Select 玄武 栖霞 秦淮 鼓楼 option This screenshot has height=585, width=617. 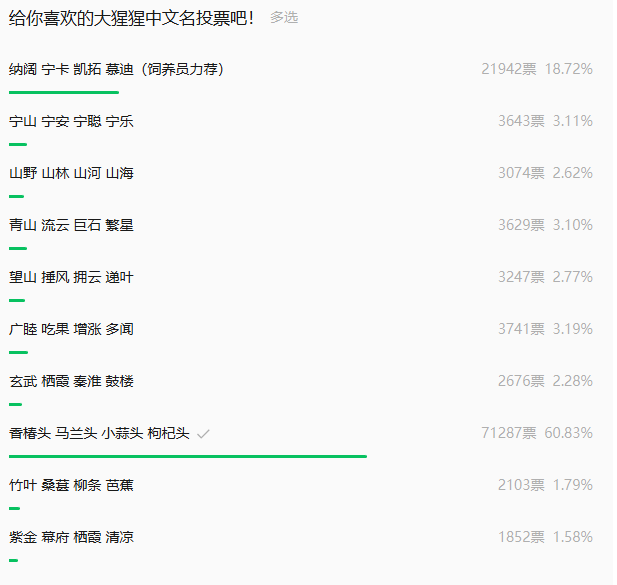[71, 381]
